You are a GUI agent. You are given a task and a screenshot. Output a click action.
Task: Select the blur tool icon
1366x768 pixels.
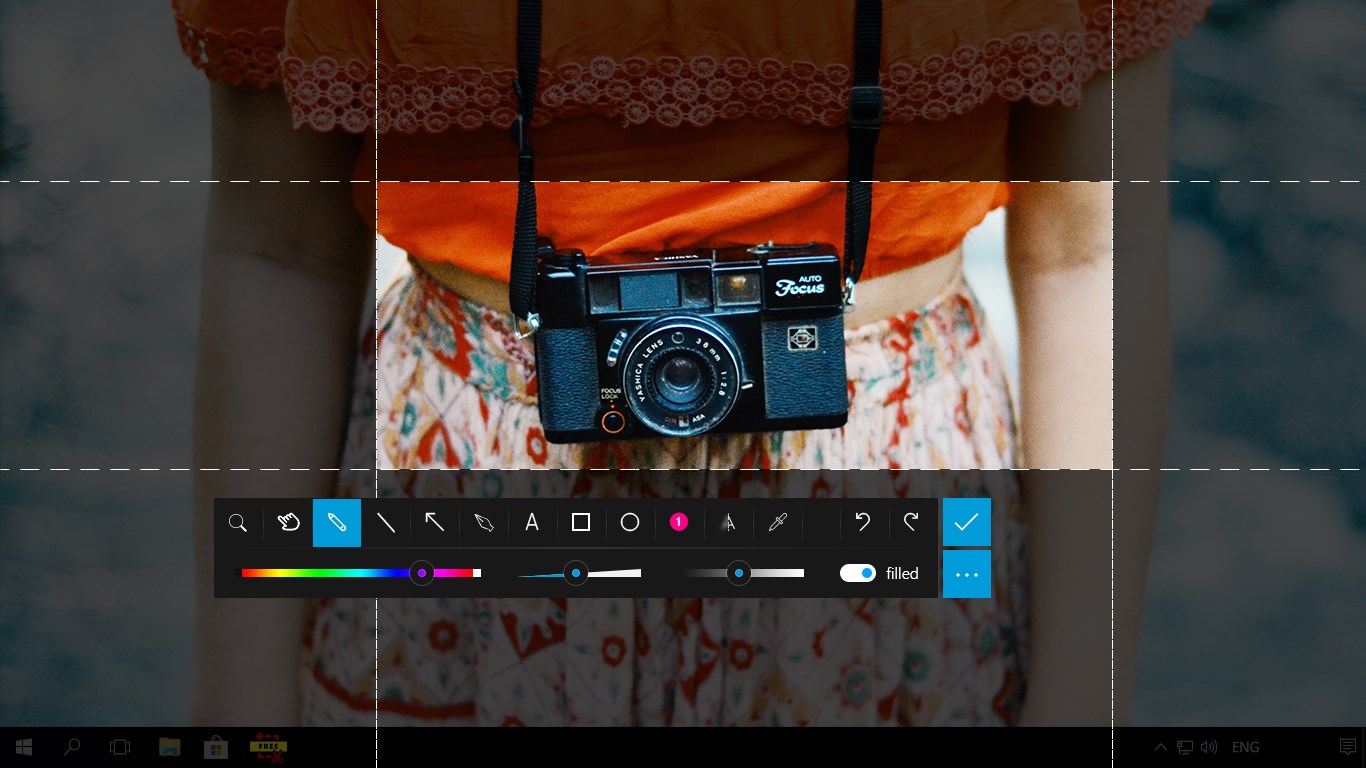(728, 523)
